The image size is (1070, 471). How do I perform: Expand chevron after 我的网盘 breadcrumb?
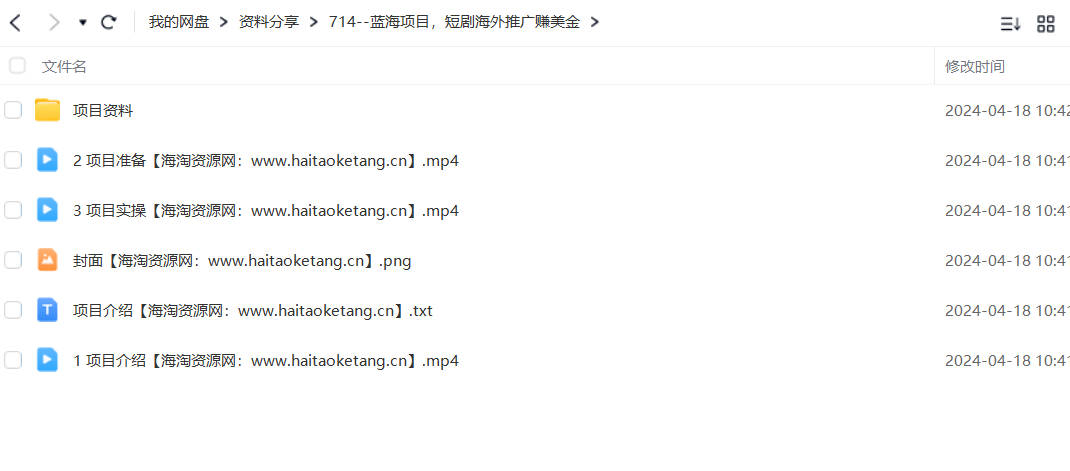(224, 23)
